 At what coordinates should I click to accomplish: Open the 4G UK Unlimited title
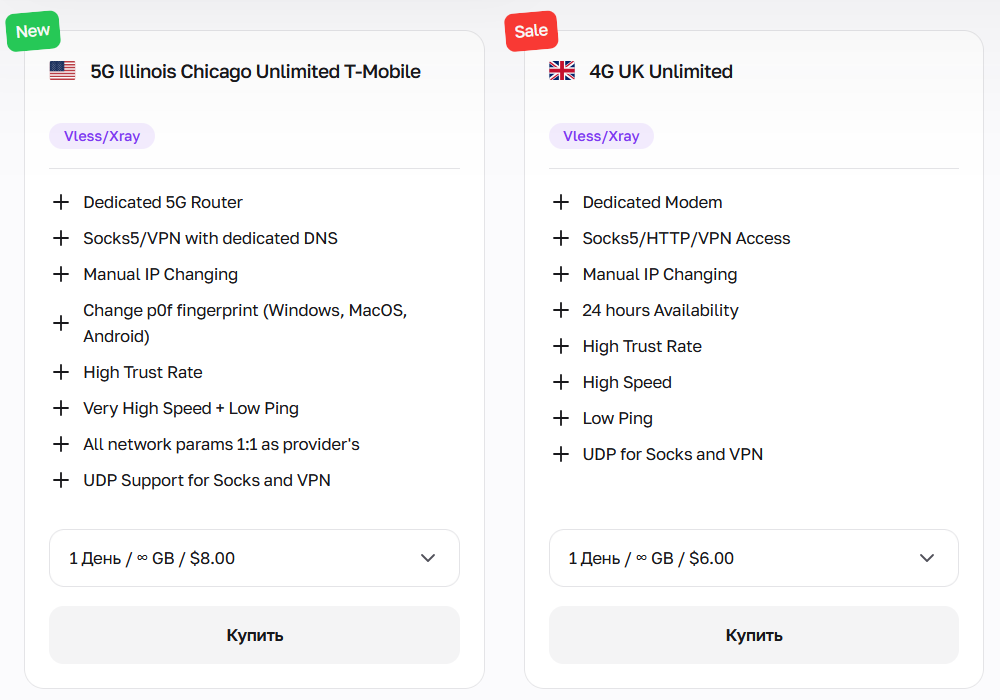coord(661,71)
